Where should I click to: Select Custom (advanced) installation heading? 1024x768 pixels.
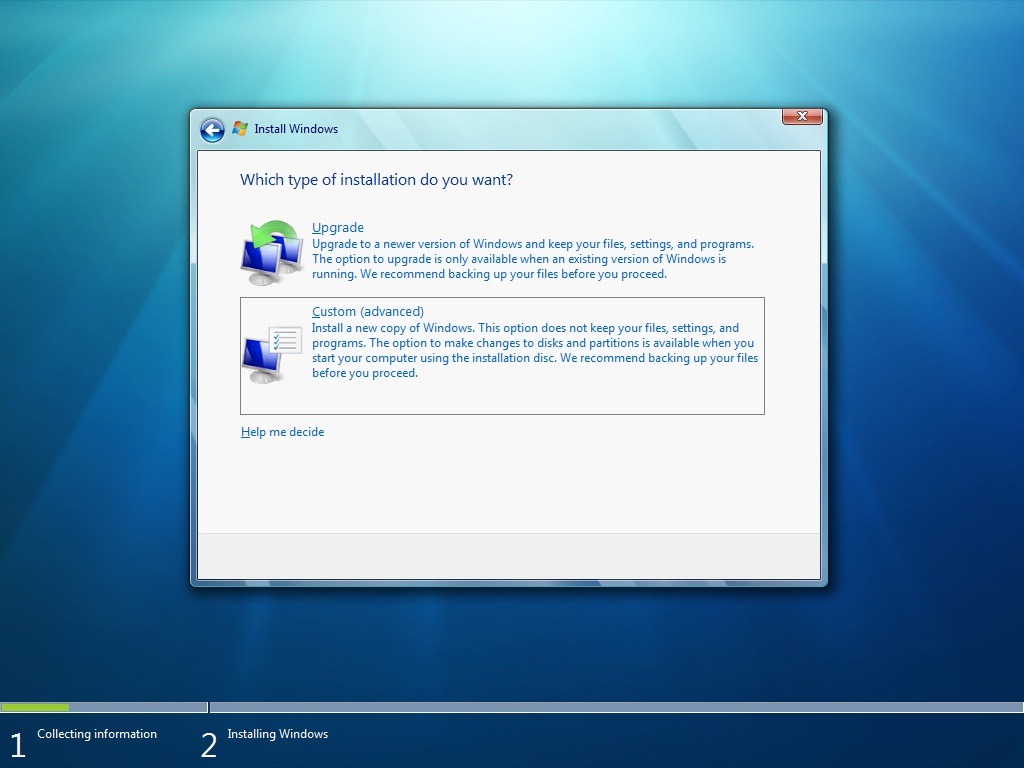pyautogui.click(x=368, y=312)
